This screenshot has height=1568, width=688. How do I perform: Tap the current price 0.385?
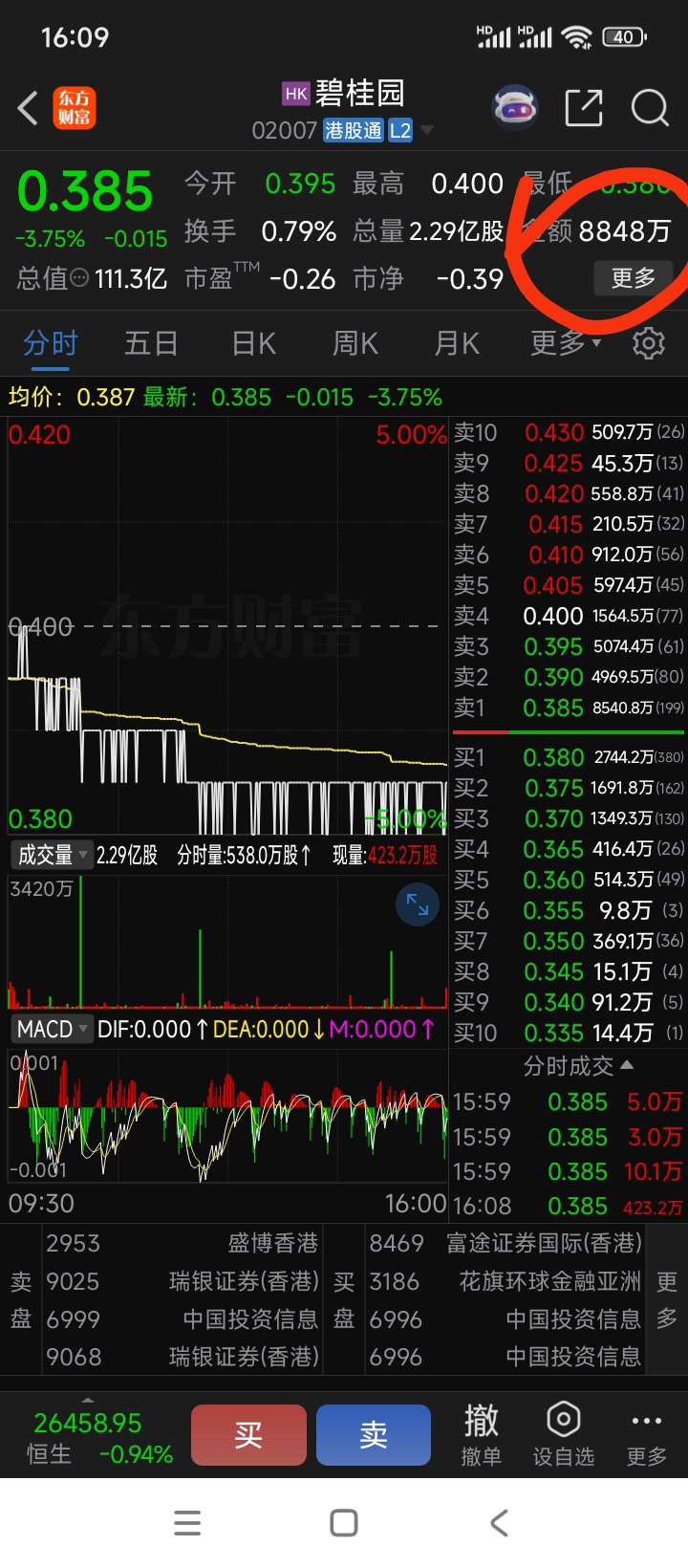point(85,191)
